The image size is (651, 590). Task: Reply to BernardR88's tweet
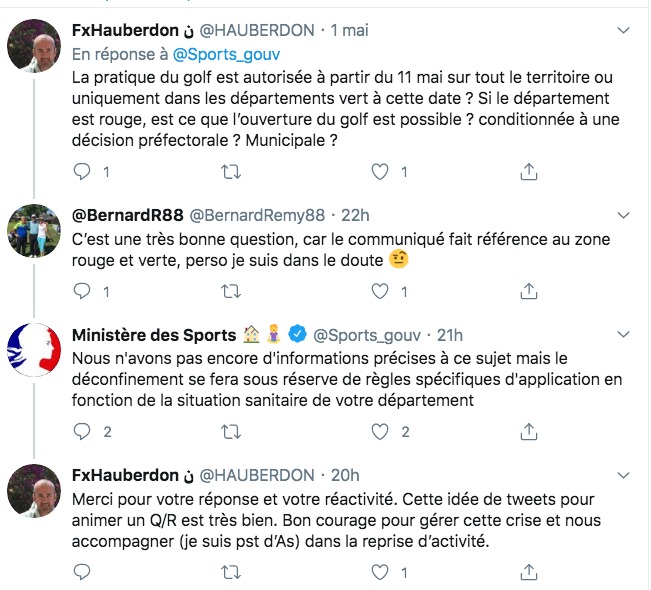(84, 292)
